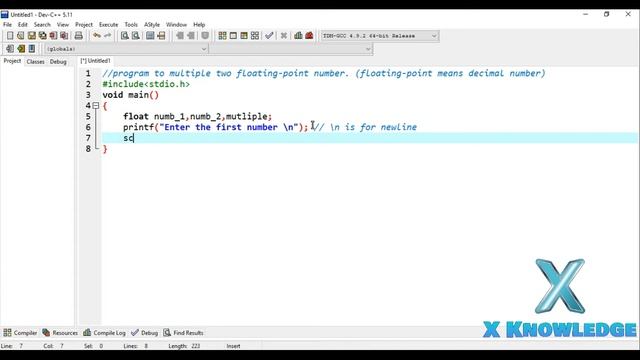This screenshot has width=640, height=360.
Task: Open the Window menu
Action: 176,25
